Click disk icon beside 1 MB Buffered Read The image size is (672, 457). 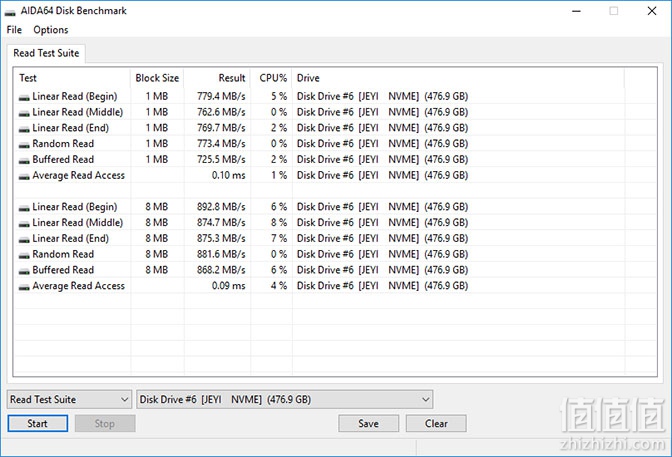pyautogui.click(x=24, y=161)
